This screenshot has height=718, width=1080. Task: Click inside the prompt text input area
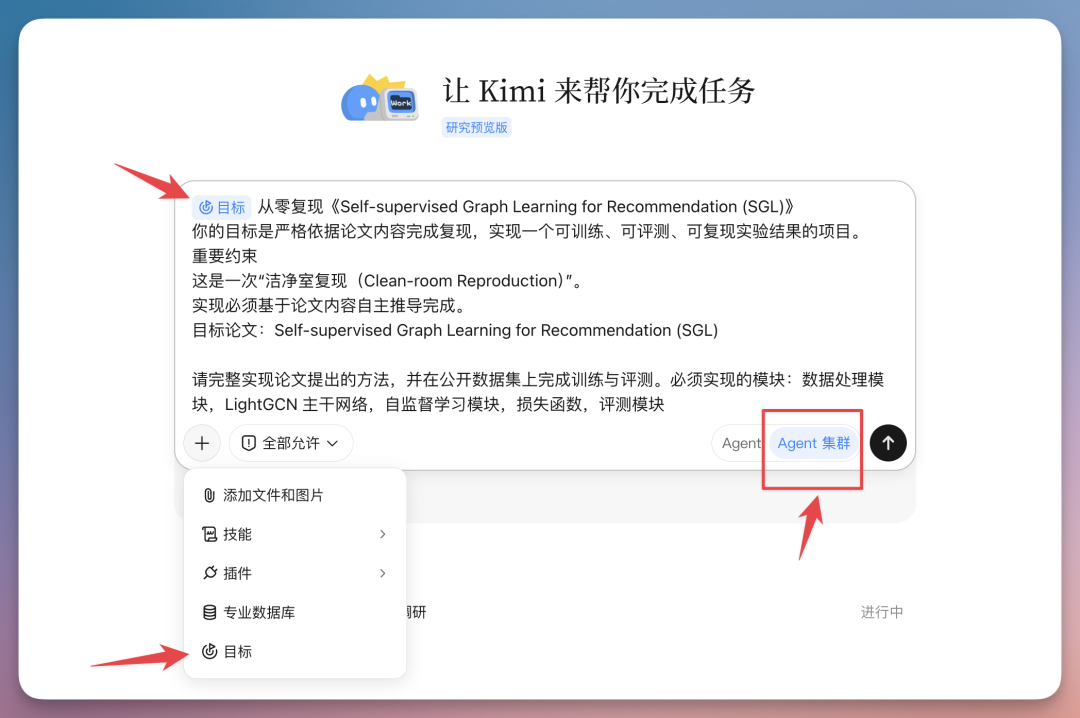(x=544, y=305)
